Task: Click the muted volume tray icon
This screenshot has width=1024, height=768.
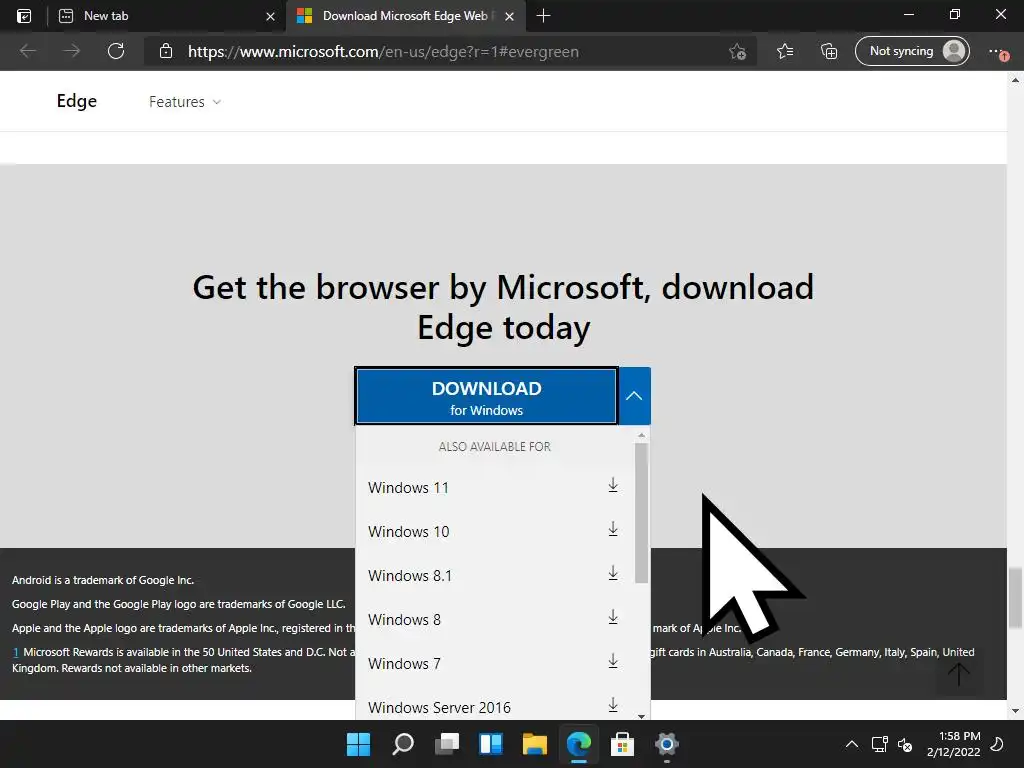Action: [x=905, y=744]
